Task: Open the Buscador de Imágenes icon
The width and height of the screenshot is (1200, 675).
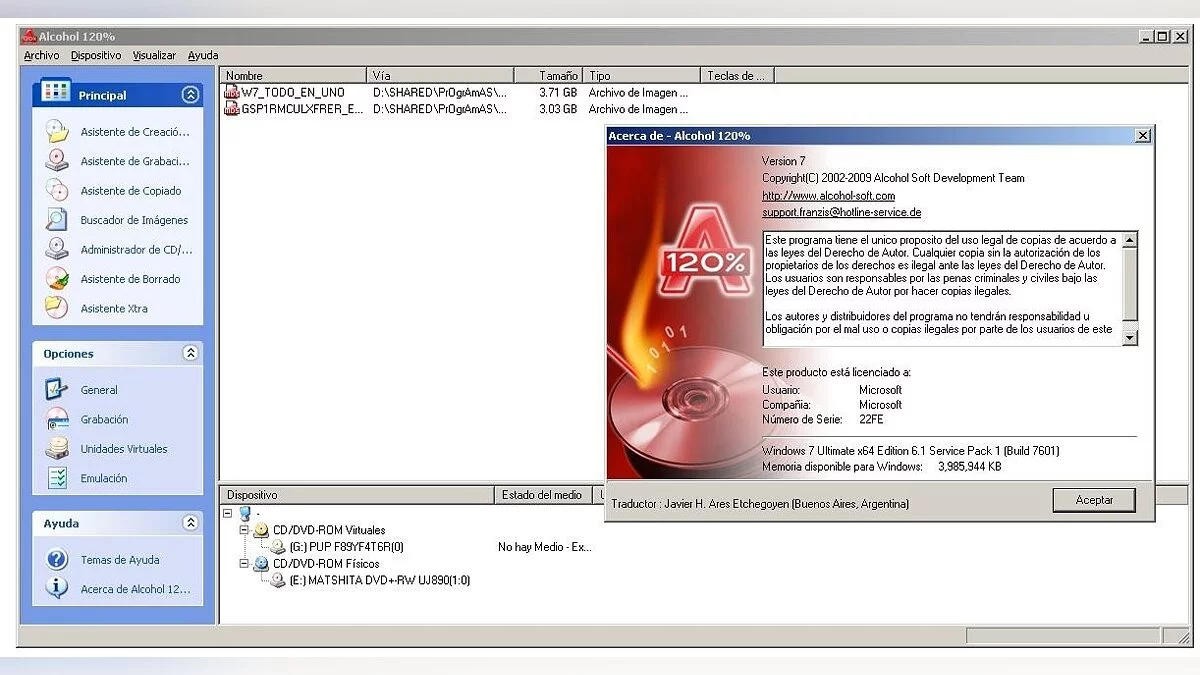Action: 57,220
